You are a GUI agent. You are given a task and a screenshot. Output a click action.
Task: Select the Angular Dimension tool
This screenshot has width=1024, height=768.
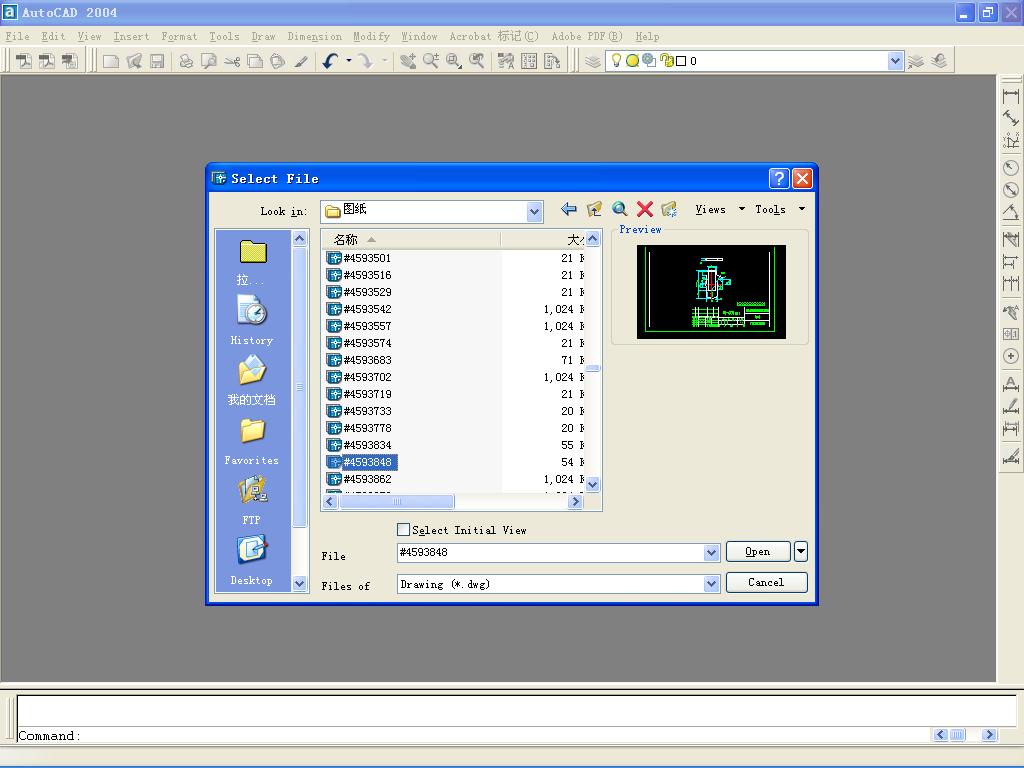point(1011,212)
